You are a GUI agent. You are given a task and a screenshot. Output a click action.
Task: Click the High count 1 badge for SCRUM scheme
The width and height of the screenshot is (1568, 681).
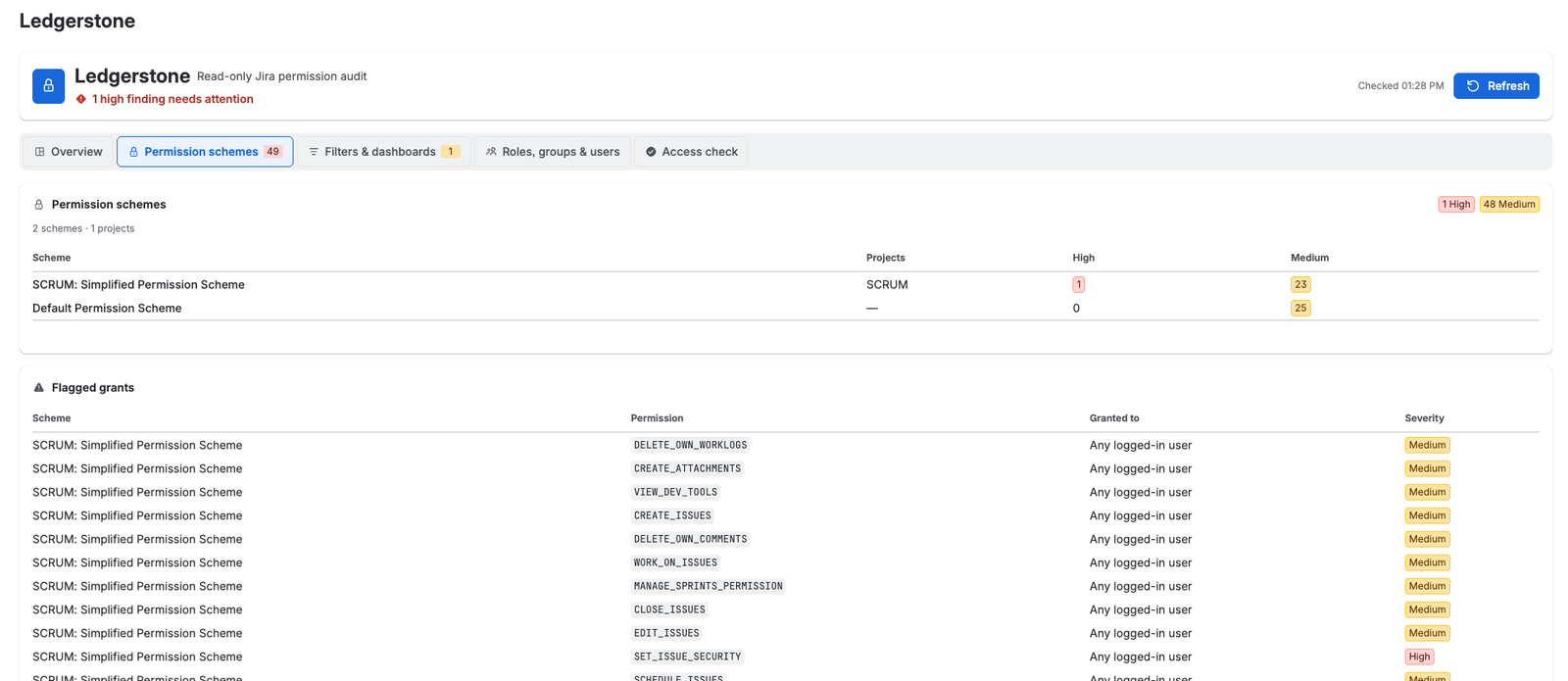coord(1078,285)
